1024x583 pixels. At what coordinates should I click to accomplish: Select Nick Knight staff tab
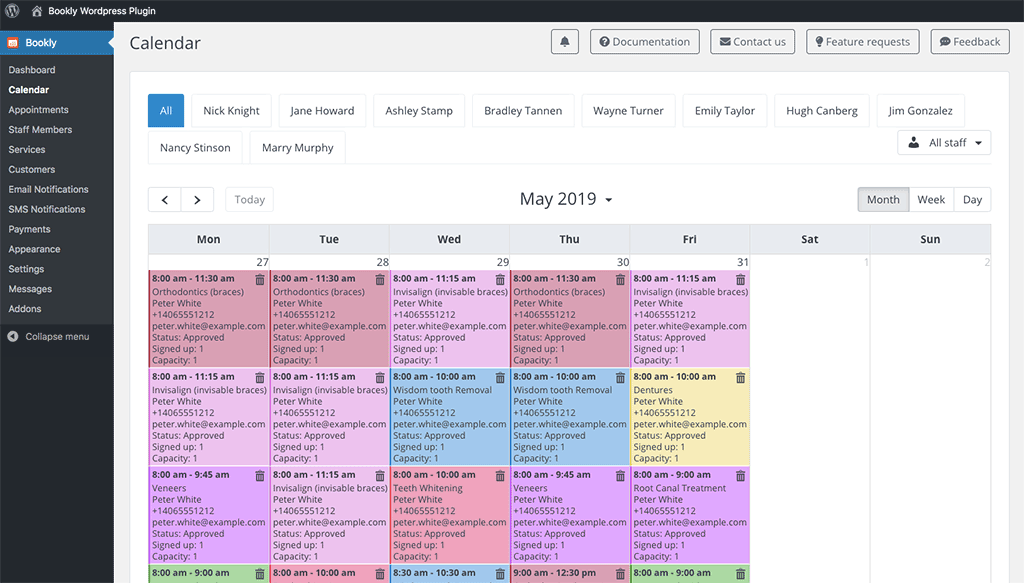(x=231, y=110)
